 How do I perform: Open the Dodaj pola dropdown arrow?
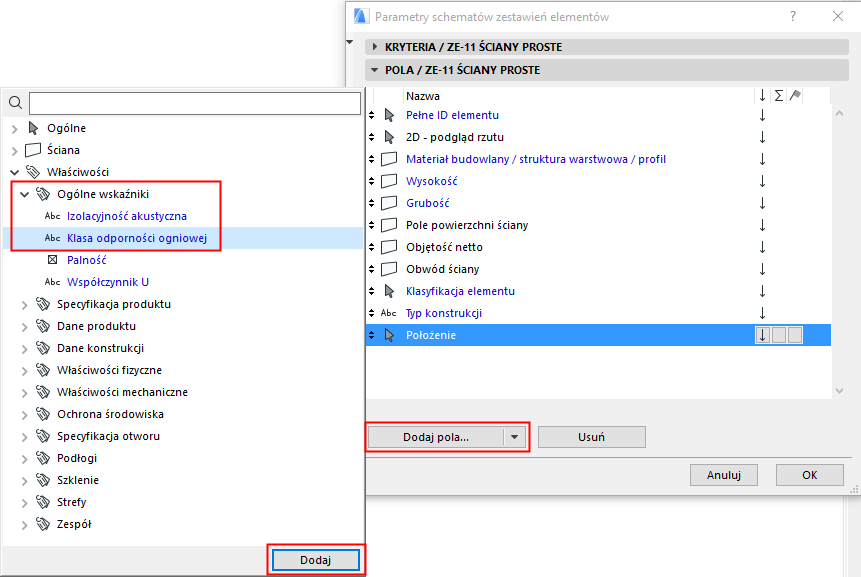515,437
